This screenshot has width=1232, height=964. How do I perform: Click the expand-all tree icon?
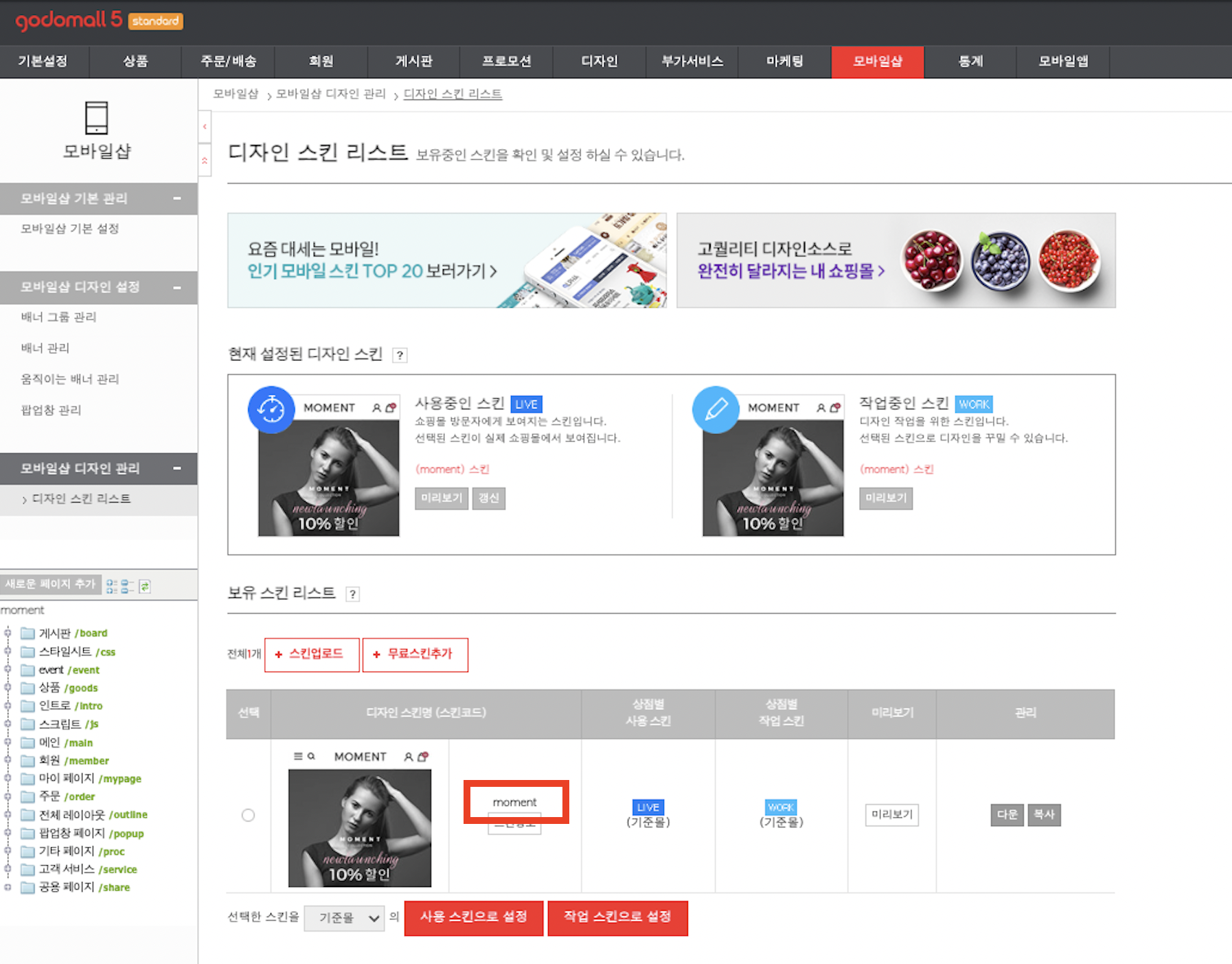(x=111, y=586)
